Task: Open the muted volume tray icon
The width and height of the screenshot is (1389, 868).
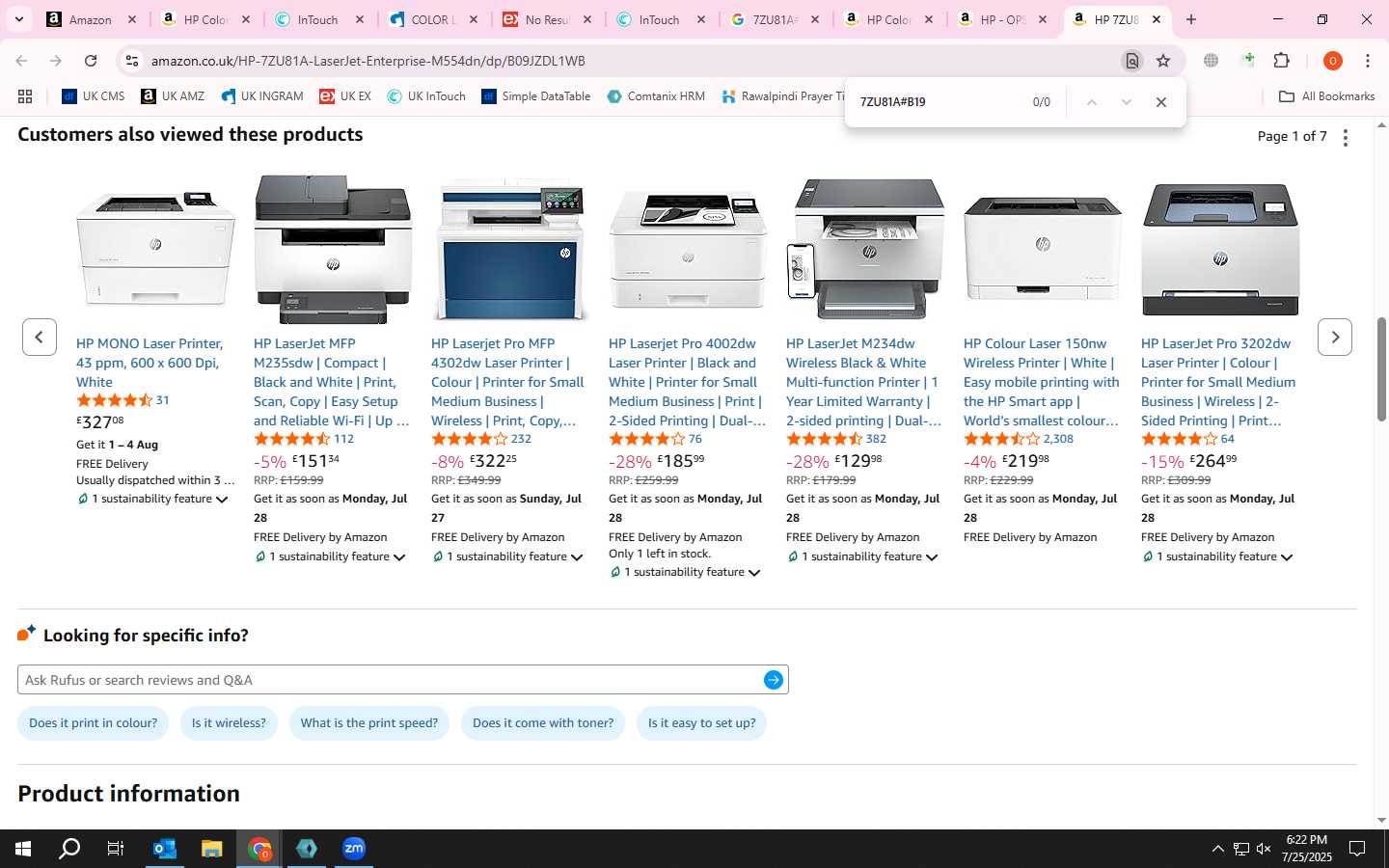Action: 1264,849
